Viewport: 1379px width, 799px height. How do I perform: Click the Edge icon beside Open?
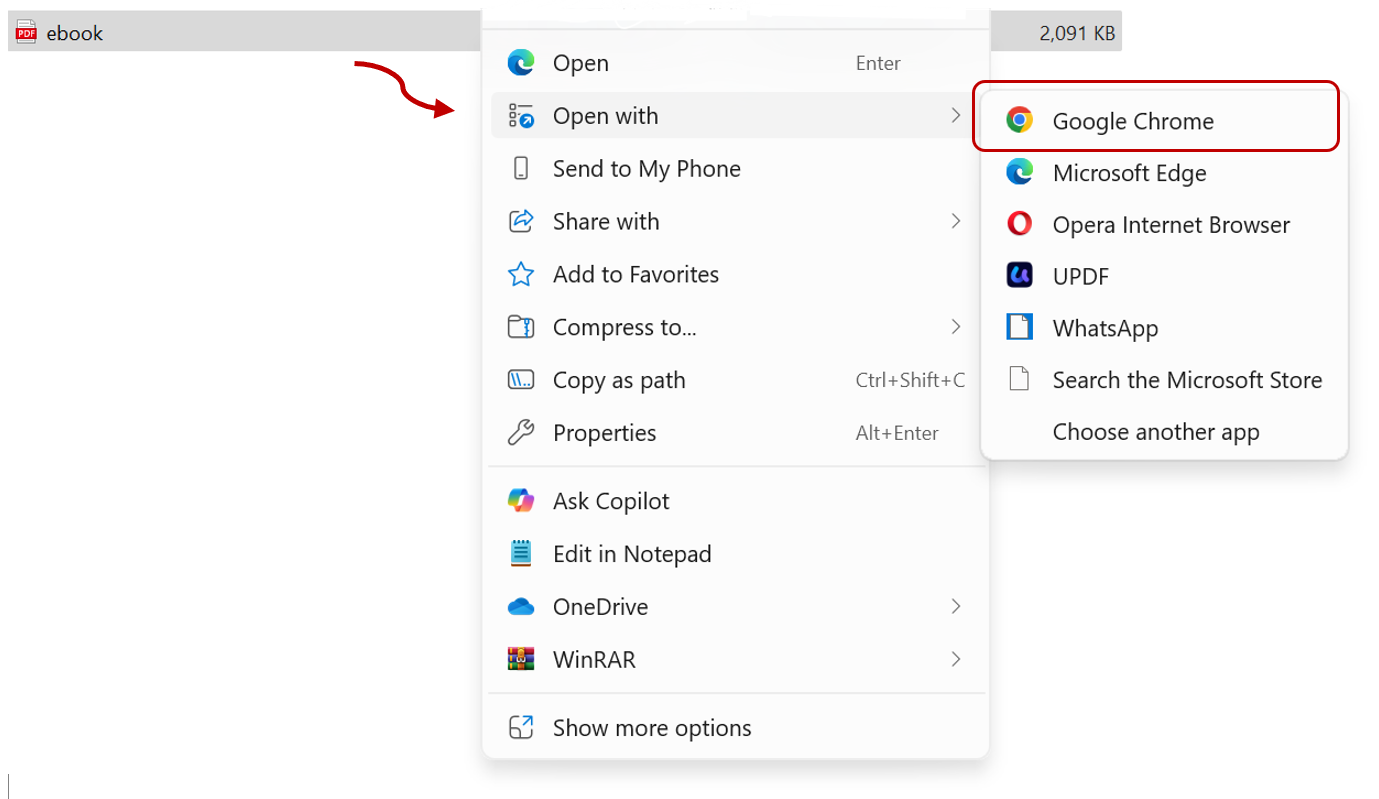click(521, 63)
